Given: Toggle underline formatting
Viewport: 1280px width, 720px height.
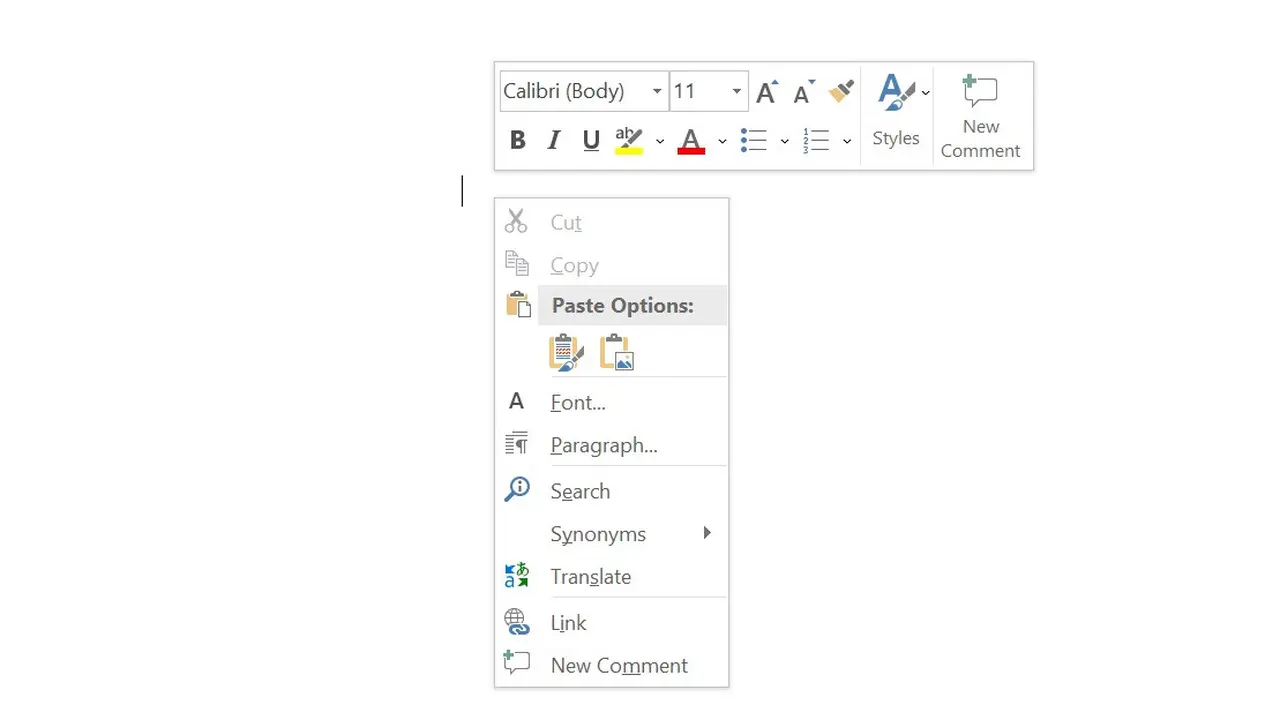Looking at the screenshot, I should (590, 140).
